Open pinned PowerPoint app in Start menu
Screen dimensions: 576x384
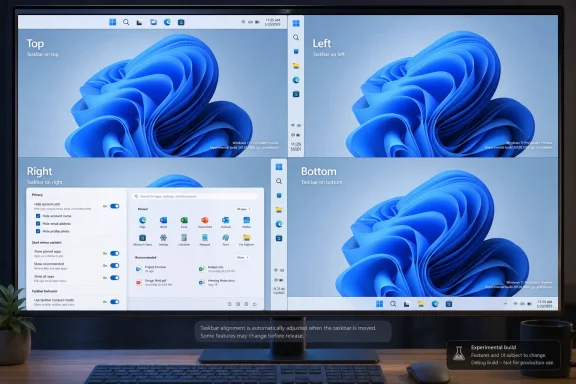[205, 222]
